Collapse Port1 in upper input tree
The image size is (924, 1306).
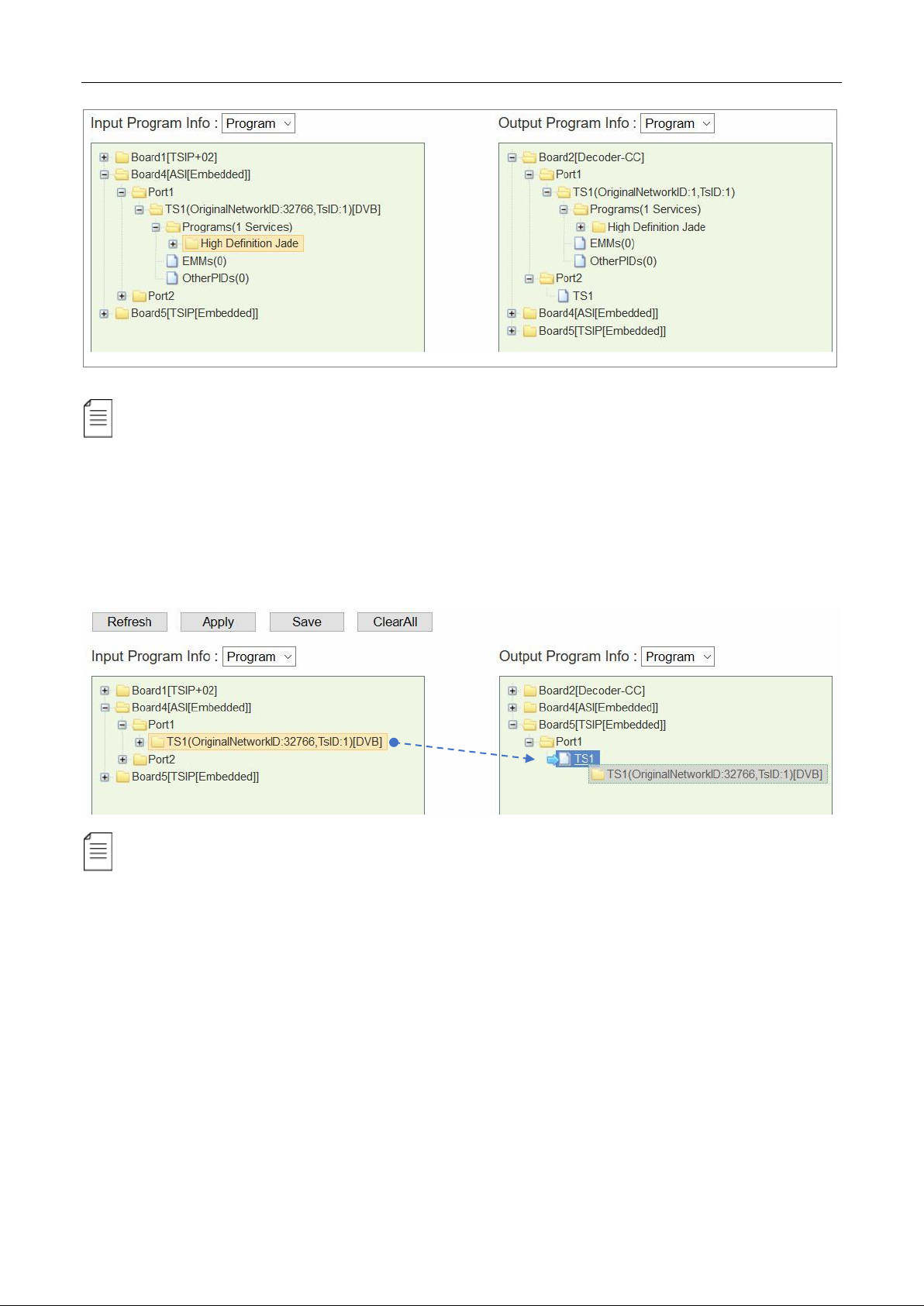(121, 192)
